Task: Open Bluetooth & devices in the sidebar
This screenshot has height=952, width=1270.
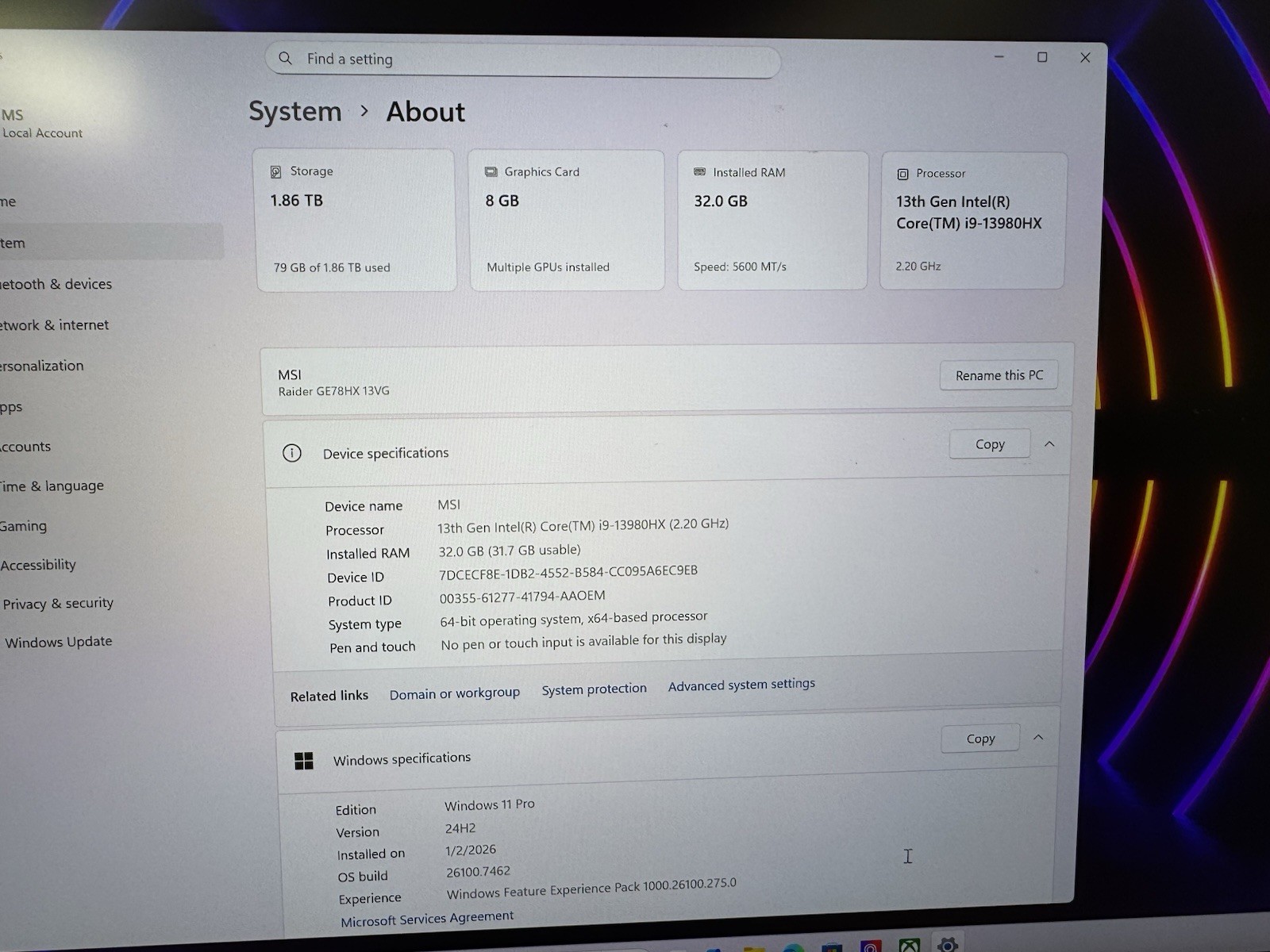Action: [x=57, y=284]
